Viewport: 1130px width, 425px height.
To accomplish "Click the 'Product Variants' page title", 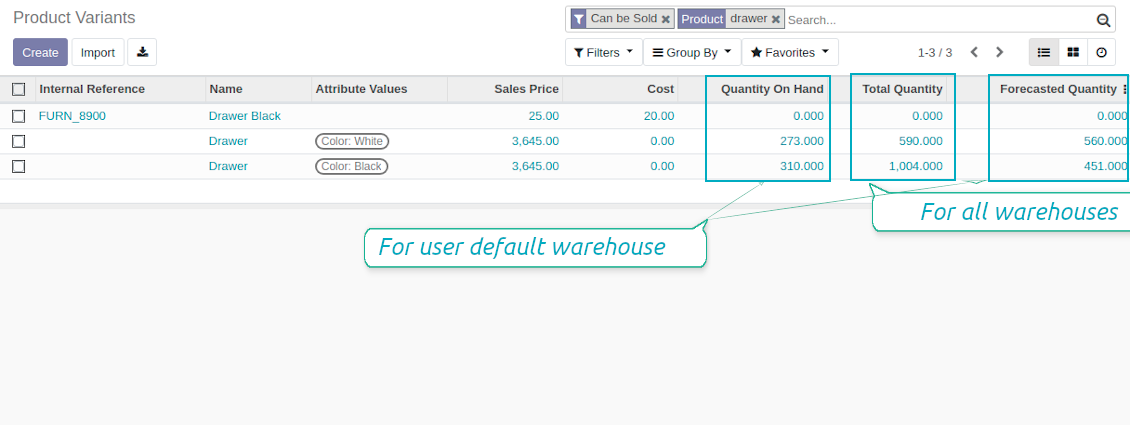I will click(74, 18).
